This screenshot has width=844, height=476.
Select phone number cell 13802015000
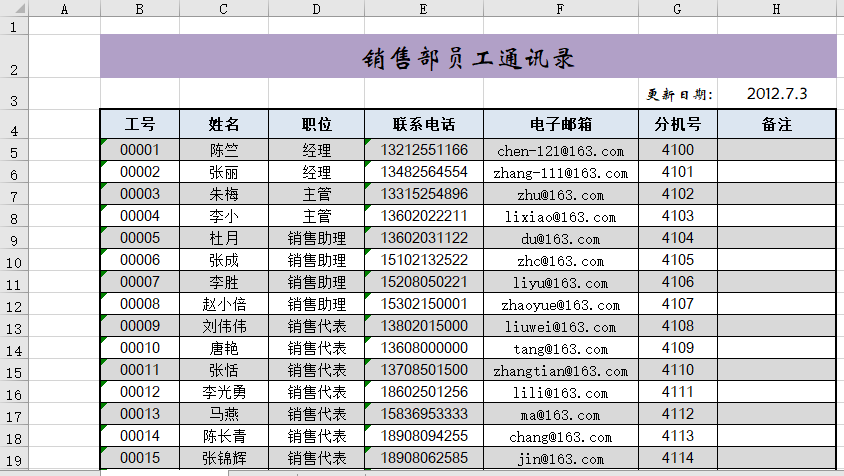point(423,326)
